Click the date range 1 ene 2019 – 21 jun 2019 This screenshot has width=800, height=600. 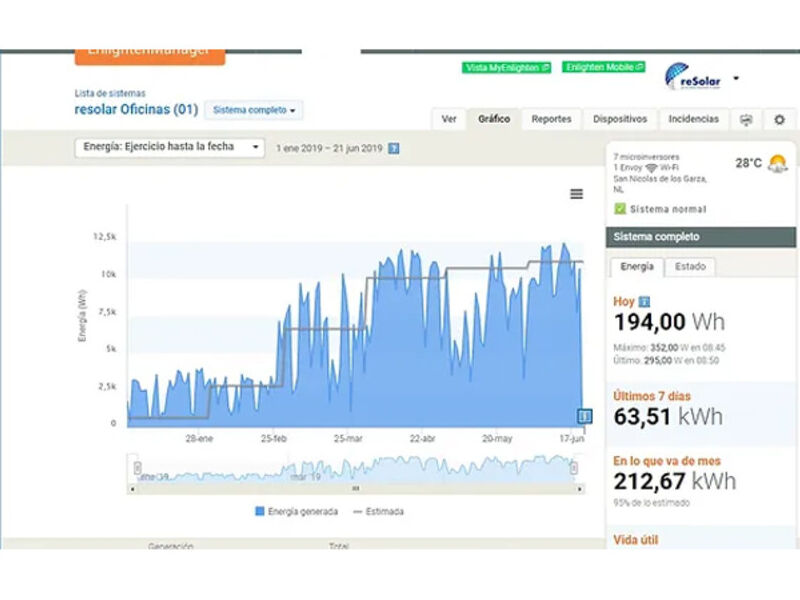click(329, 148)
